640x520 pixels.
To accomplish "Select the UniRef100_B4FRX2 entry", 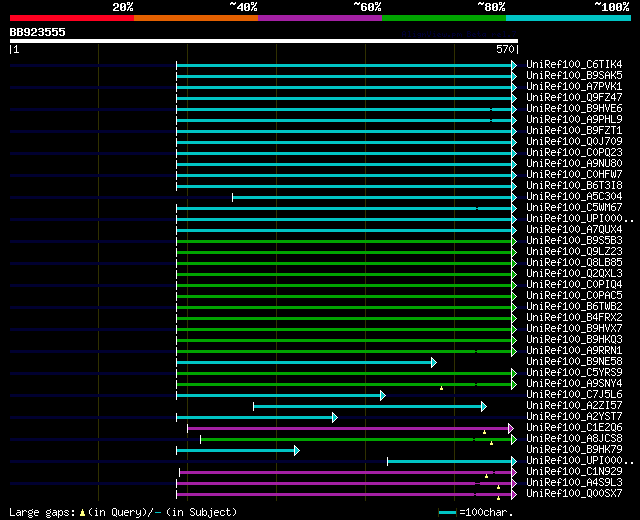I will (574, 318).
